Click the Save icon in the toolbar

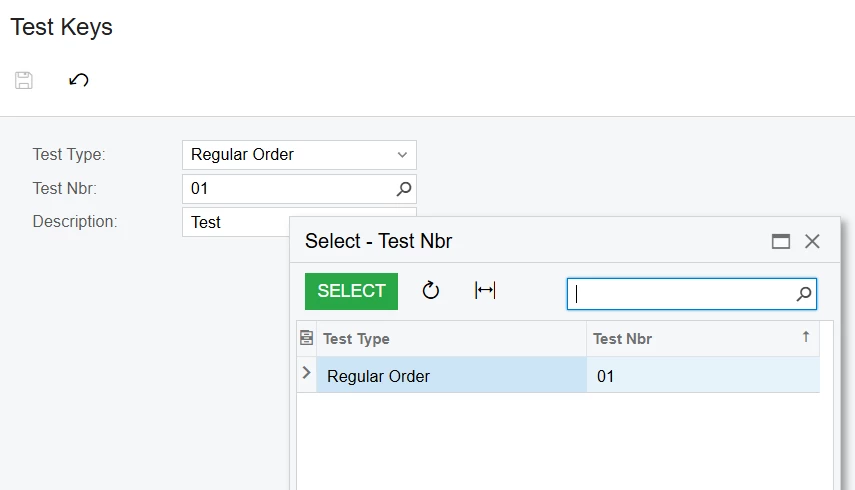pyautogui.click(x=24, y=80)
